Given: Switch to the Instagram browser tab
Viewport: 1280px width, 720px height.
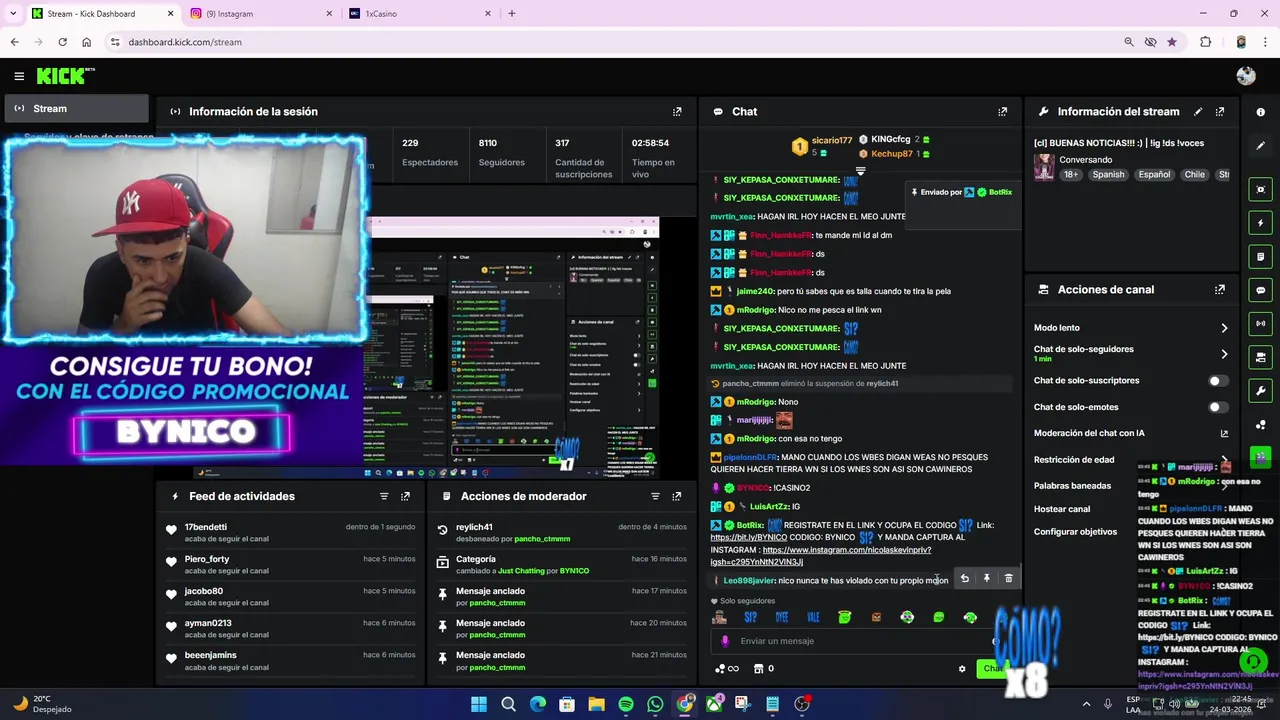Looking at the screenshot, I should pos(260,14).
